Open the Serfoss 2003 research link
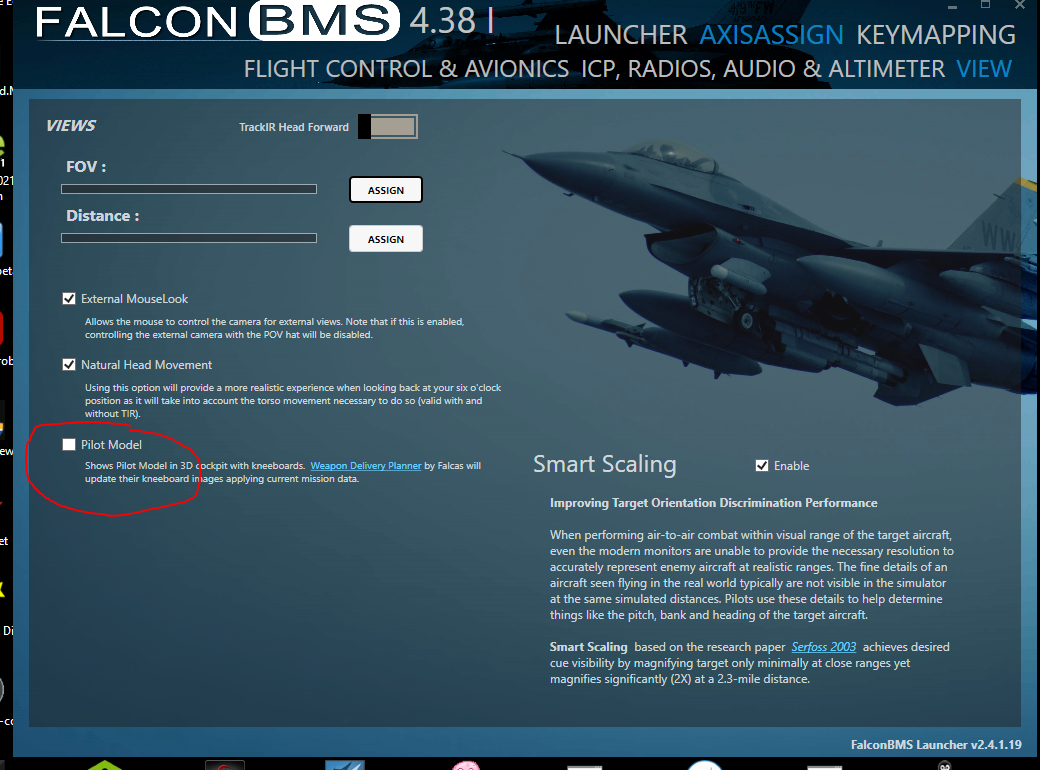Viewport: 1040px width, 770px height. click(x=824, y=647)
